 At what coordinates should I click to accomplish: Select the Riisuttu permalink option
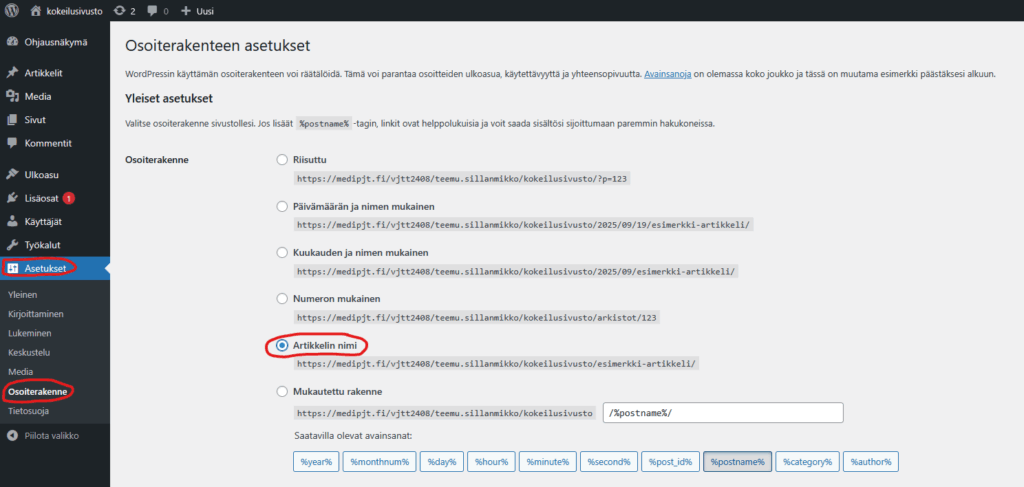282,160
